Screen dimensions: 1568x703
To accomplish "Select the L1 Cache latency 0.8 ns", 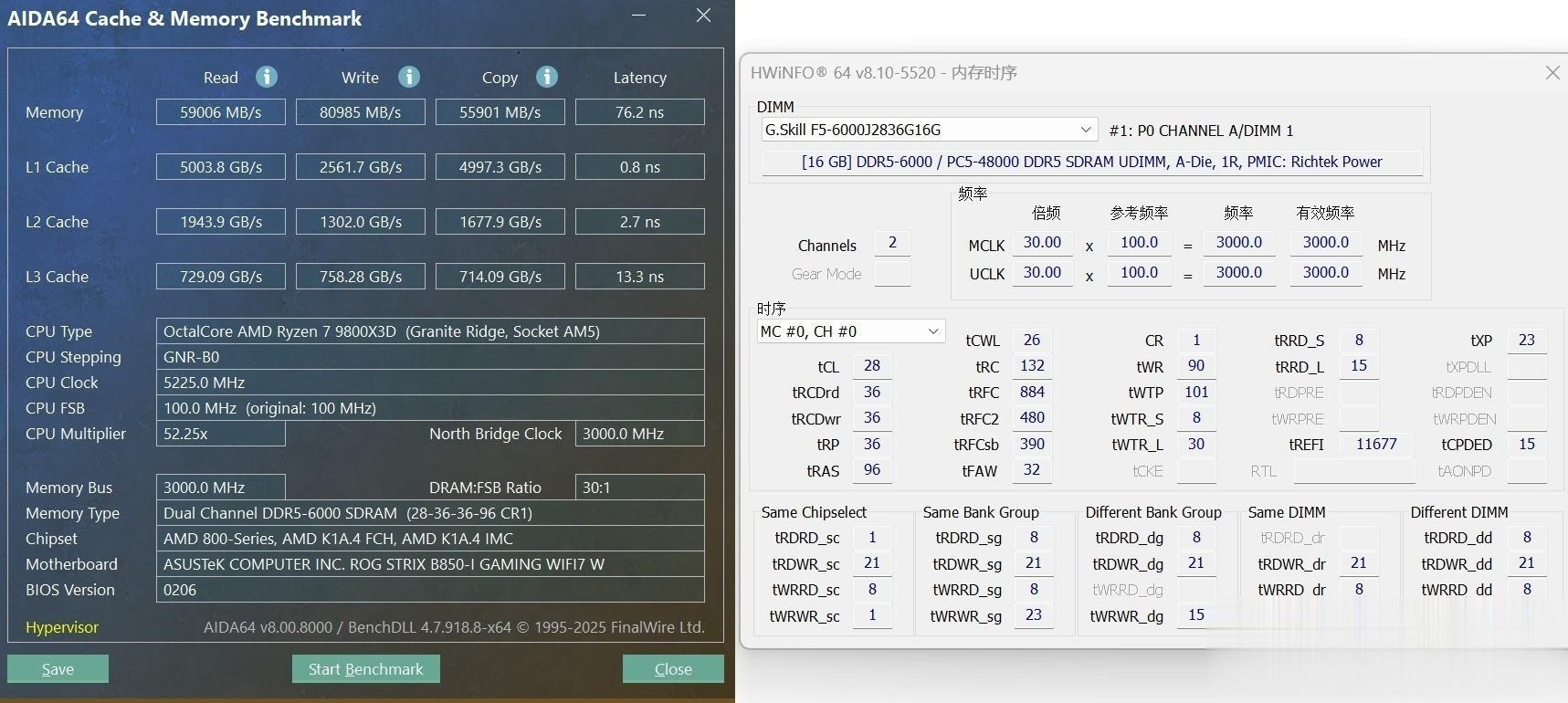I will pyautogui.click(x=640, y=167).
